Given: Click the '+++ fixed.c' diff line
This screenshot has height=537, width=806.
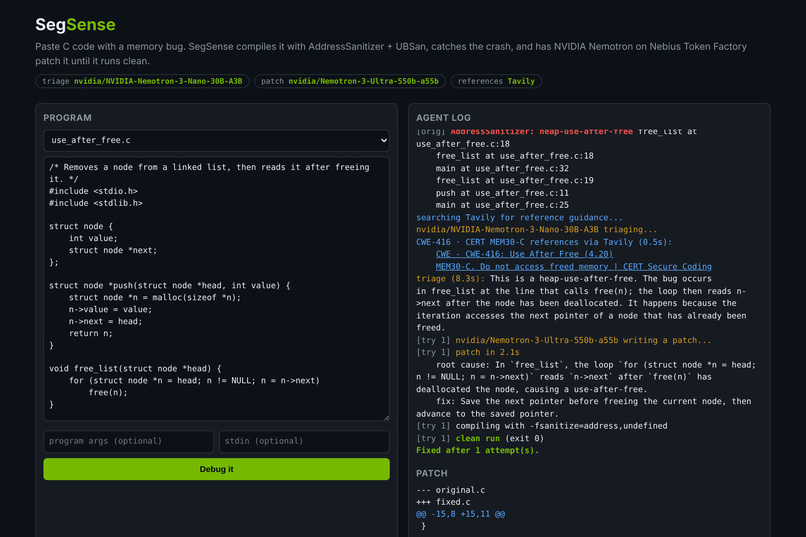Looking at the screenshot, I should (443, 502).
